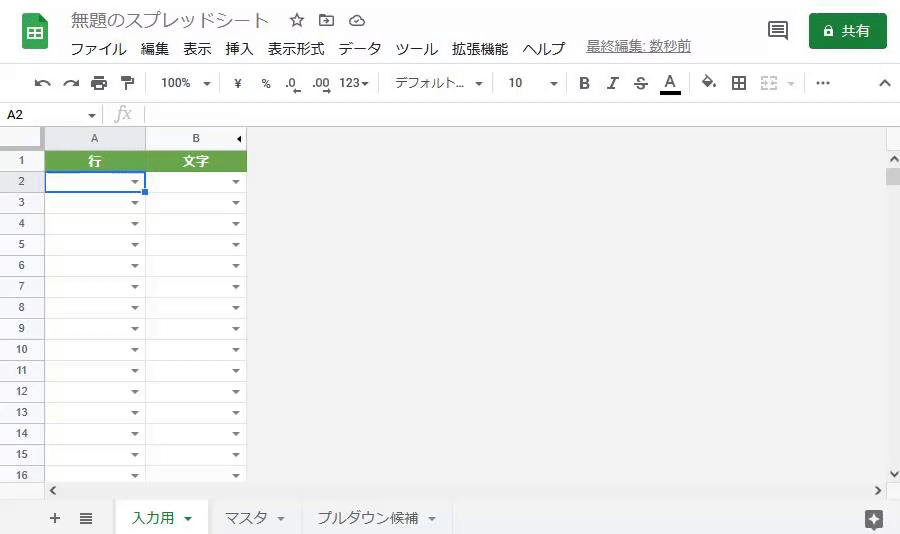The height and width of the screenshot is (534, 900).
Task: Open the borders tool
Action: (739, 83)
